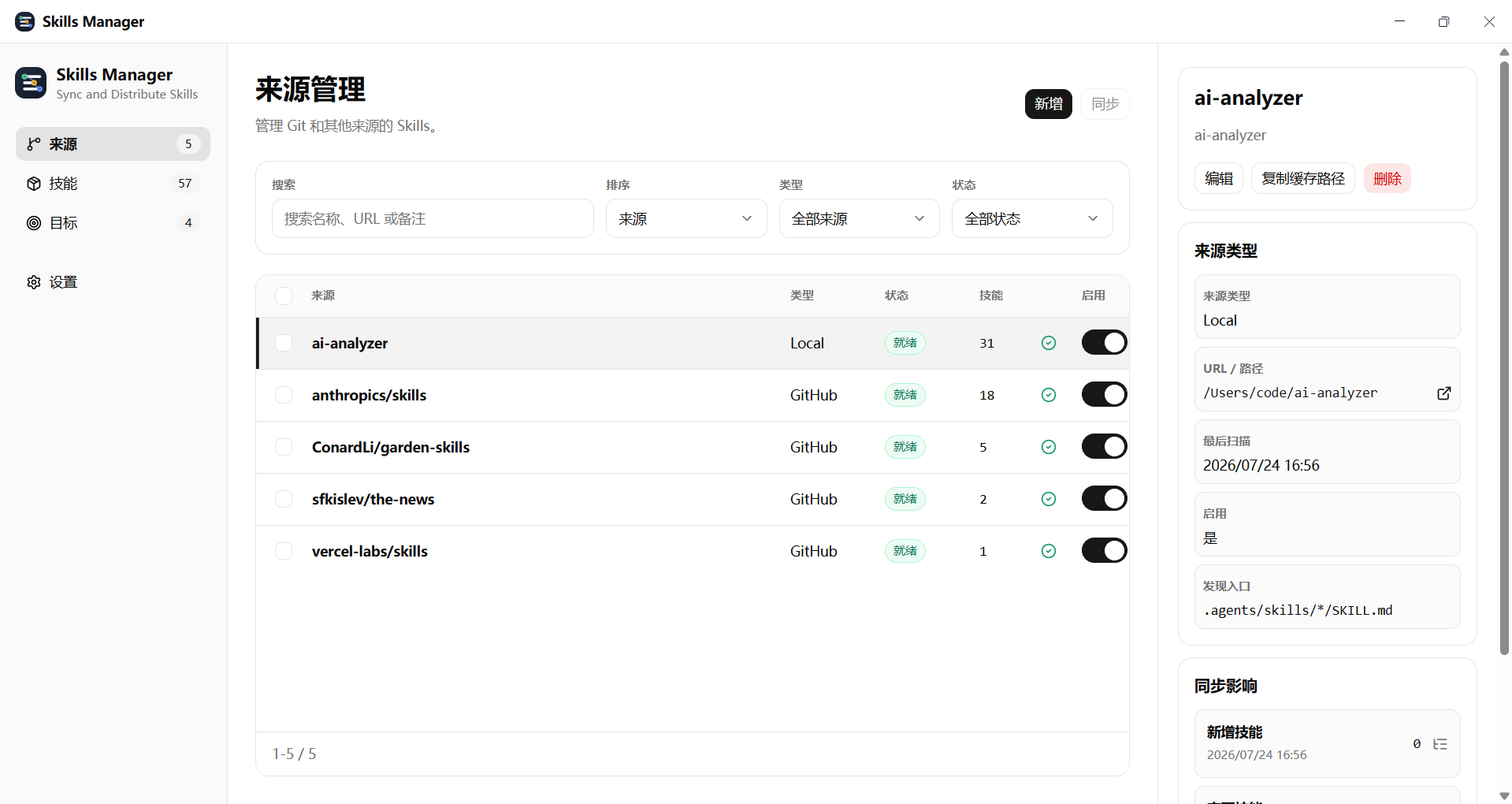Click the green check status icon for vercel-labs/skills

click(x=1049, y=551)
